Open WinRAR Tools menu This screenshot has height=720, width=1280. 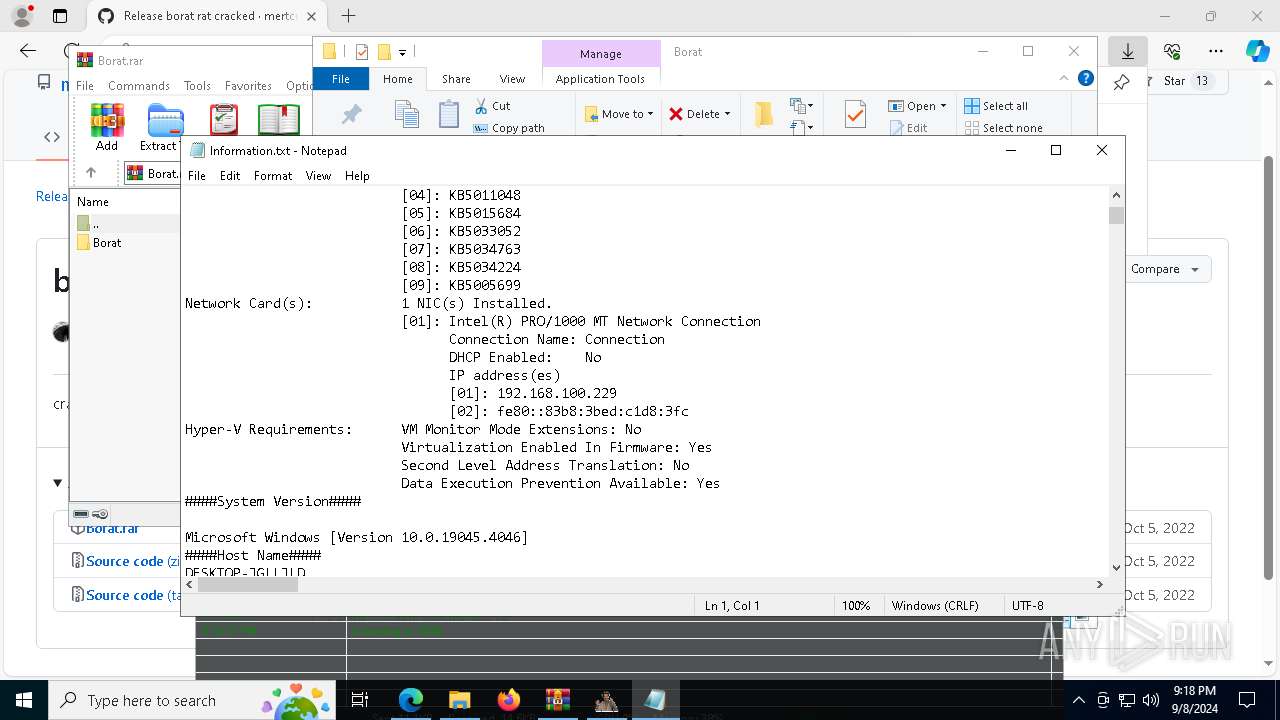[197, 86]
